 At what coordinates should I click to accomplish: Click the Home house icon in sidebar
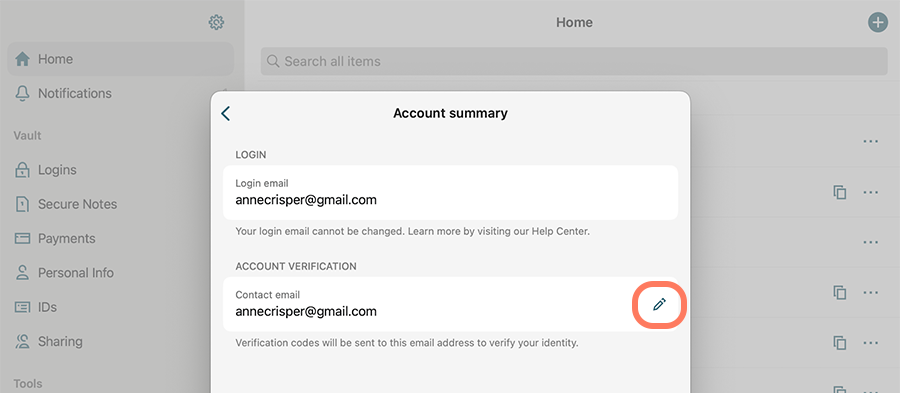pyautogui.click(x=22, y=59)
